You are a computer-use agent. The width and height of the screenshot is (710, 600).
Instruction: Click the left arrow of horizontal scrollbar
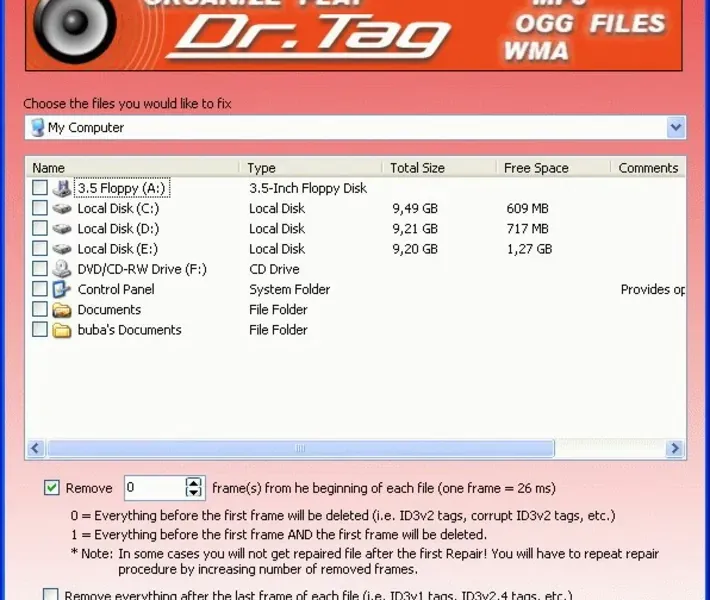[35, 448]
